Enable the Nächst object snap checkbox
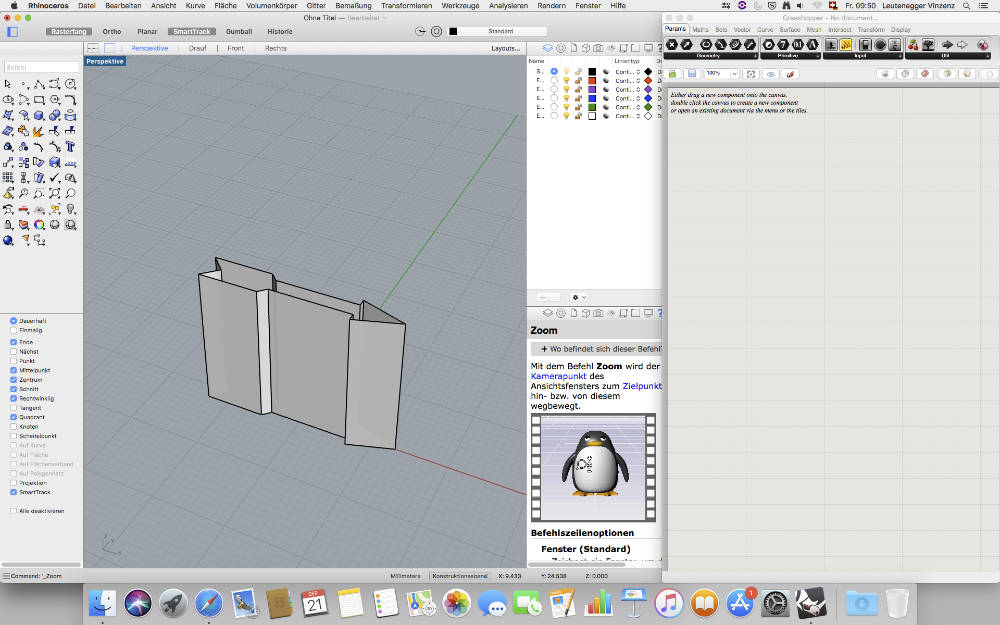The image size is (1000, 625). coord(13,351)
